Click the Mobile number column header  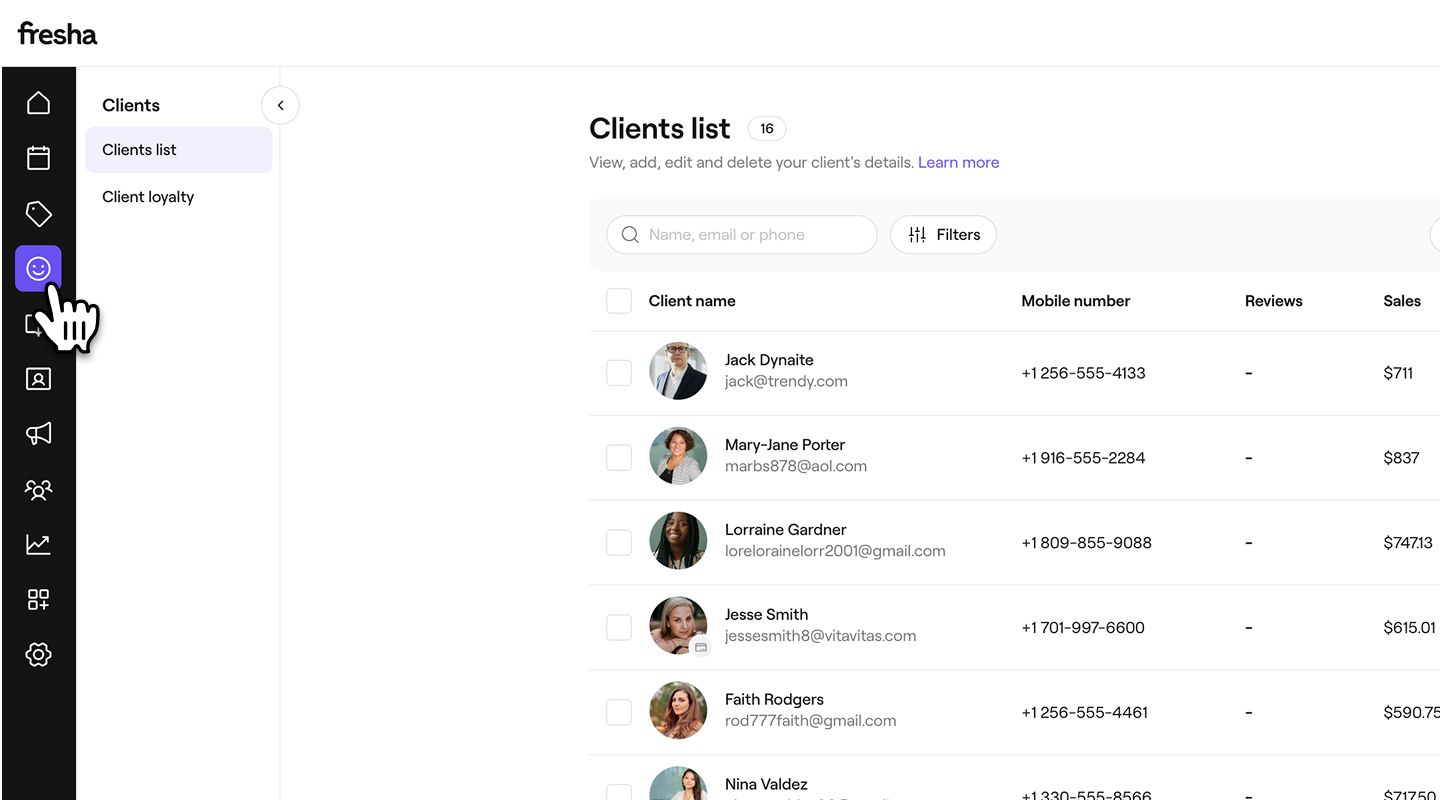[1075, 301]
